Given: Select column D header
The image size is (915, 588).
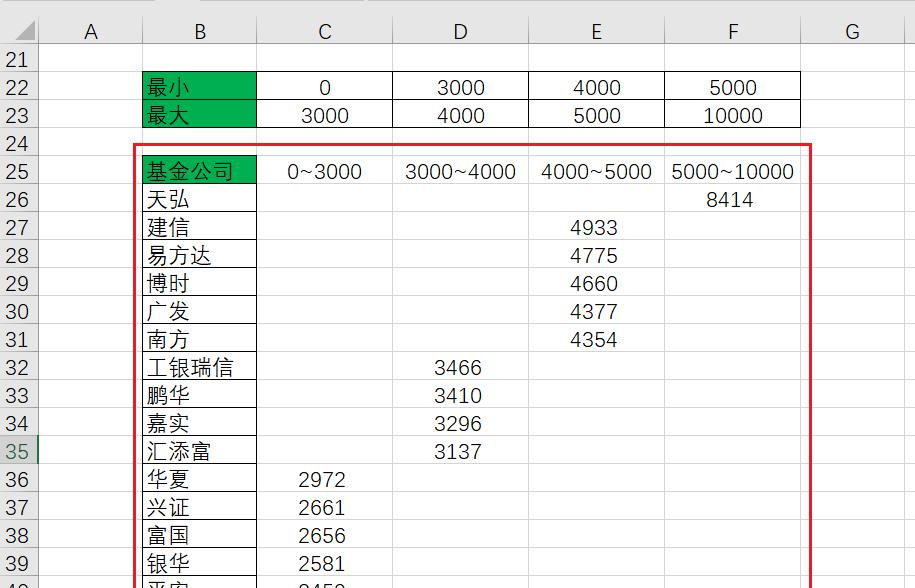Looking at the screenshot, I should click(x=460, y=31).
